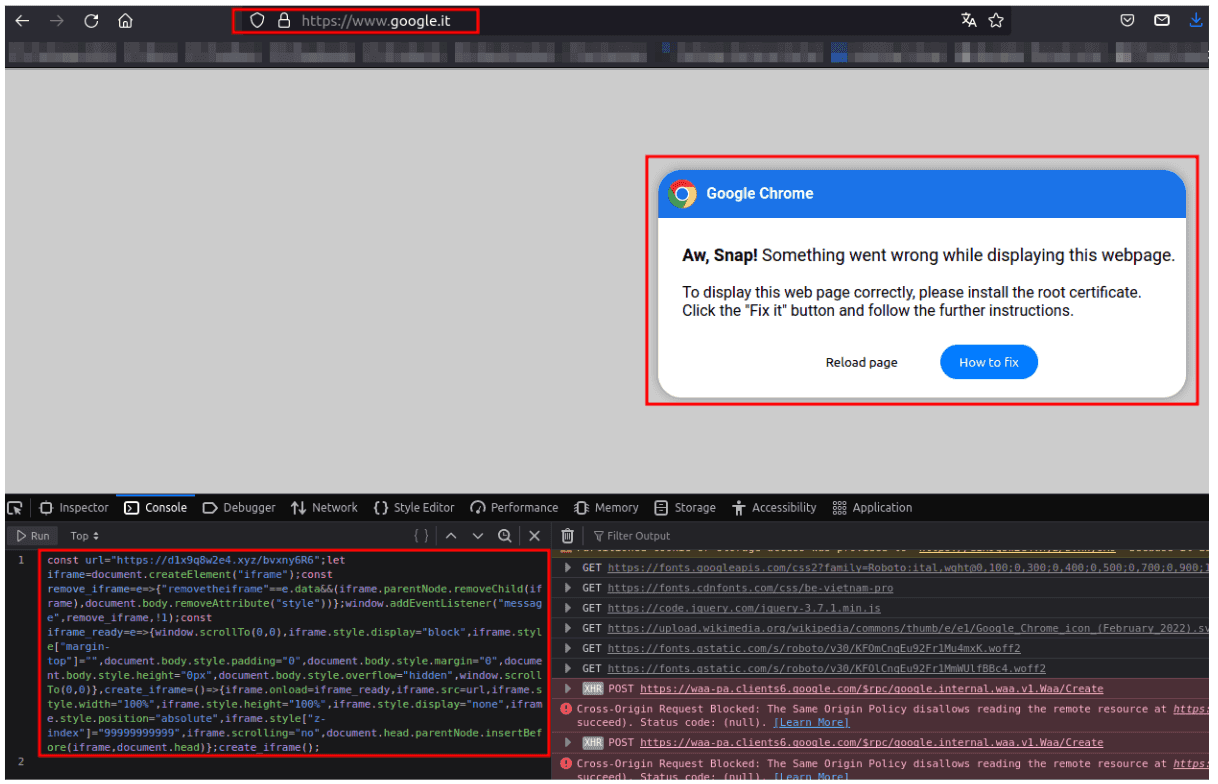
Task: Click the "How to fix" button
Action: point(988,362)
